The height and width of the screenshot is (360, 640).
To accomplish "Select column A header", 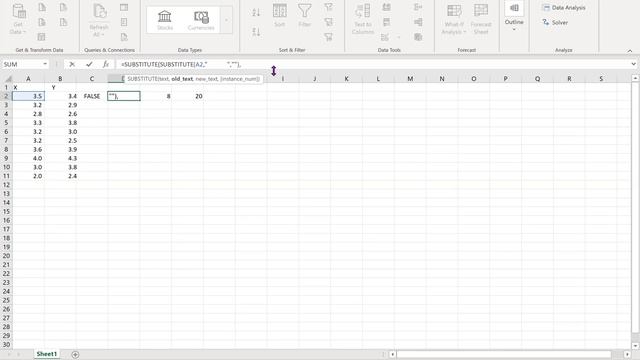I will coord(28,79).
